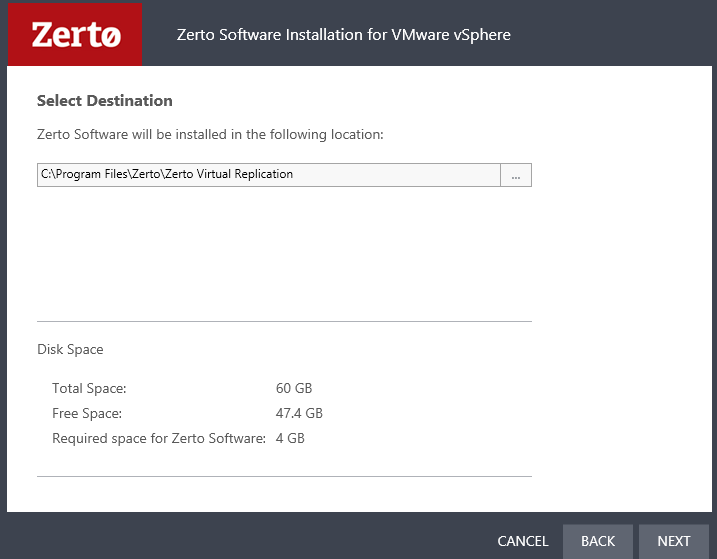Screen dimensions: 717x559
Task: Click the installation path input field
Action: (269, 175)
